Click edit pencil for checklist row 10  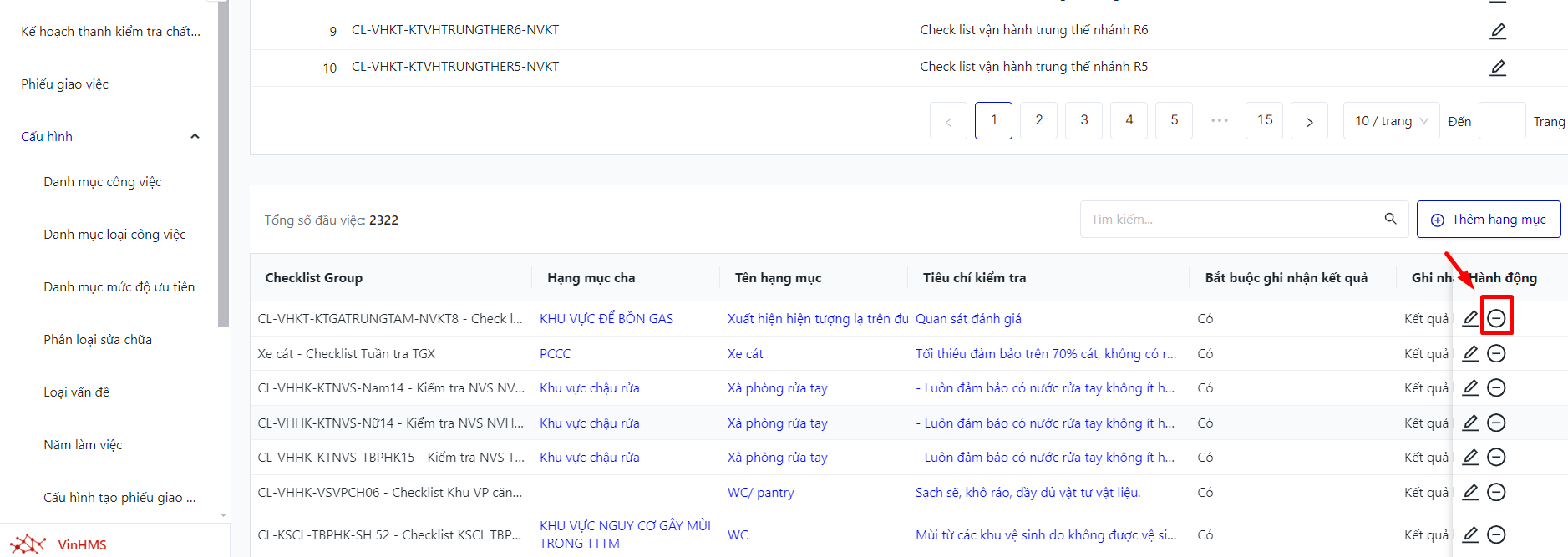(1498, 68)
